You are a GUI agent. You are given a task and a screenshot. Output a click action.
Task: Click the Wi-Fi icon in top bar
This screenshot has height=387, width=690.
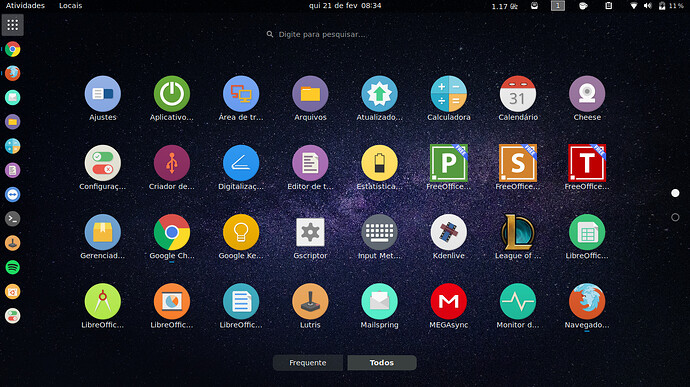tap(634, 6)
